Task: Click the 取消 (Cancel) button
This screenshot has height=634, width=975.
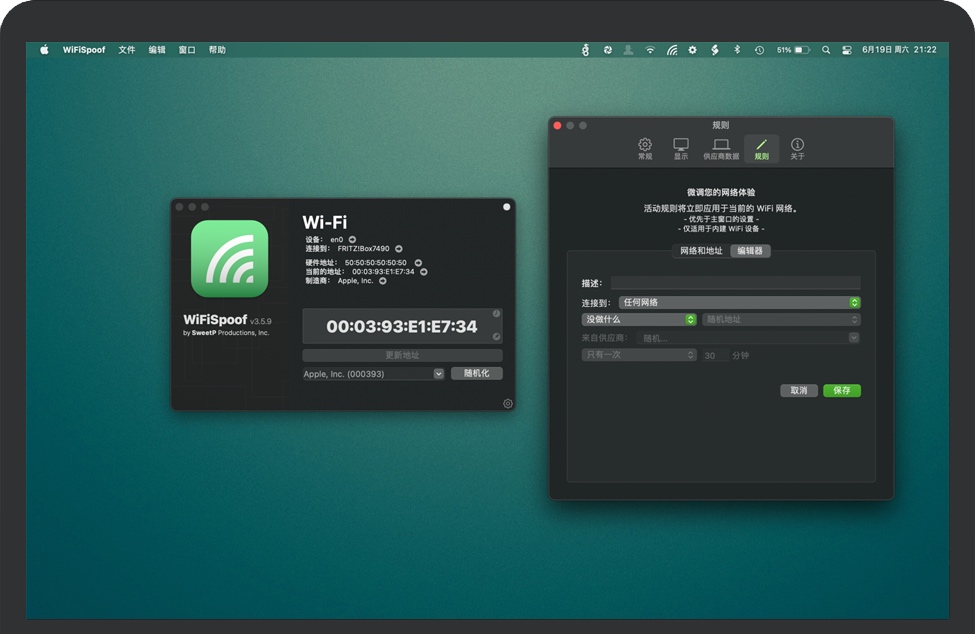Action: coord(799,390)
